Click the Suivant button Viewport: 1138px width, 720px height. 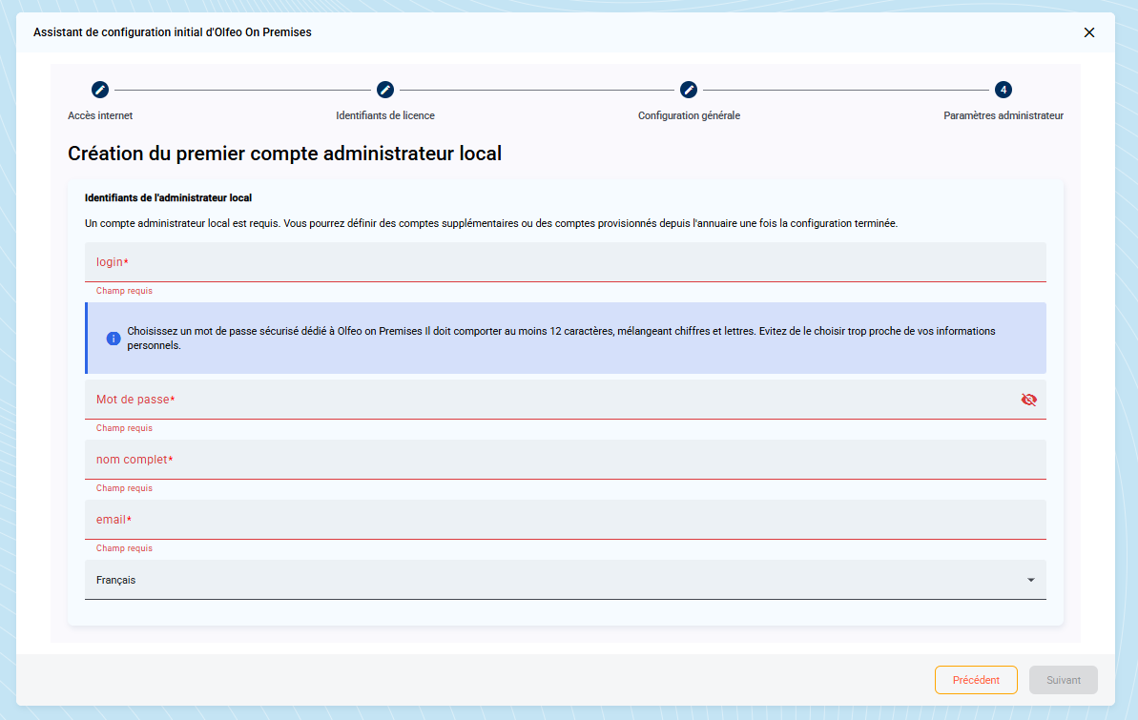click(1063, 680)
